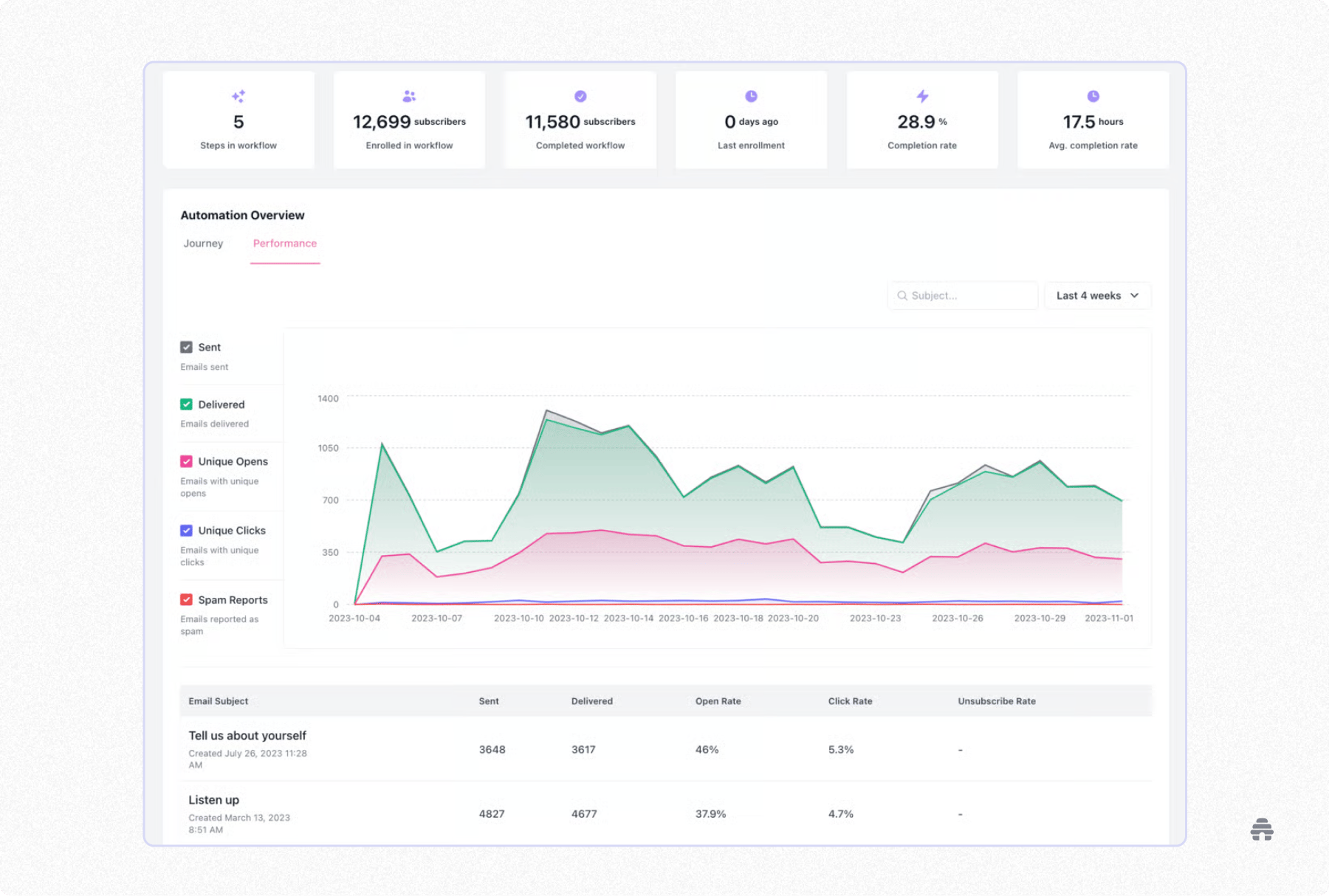Click the logo icon at the bottom right corner
This screenshot has width=1329, height=896.
click(1263, 830)
